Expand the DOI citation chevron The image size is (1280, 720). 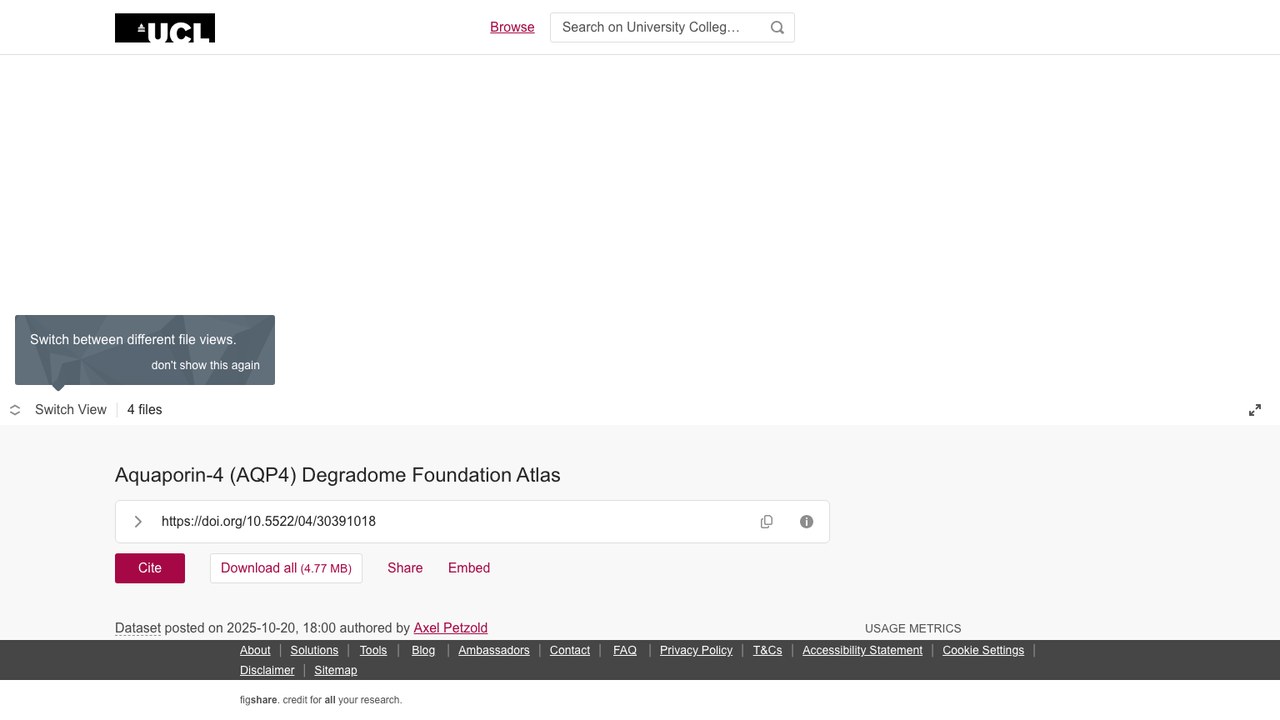click(x=138, y=522)
